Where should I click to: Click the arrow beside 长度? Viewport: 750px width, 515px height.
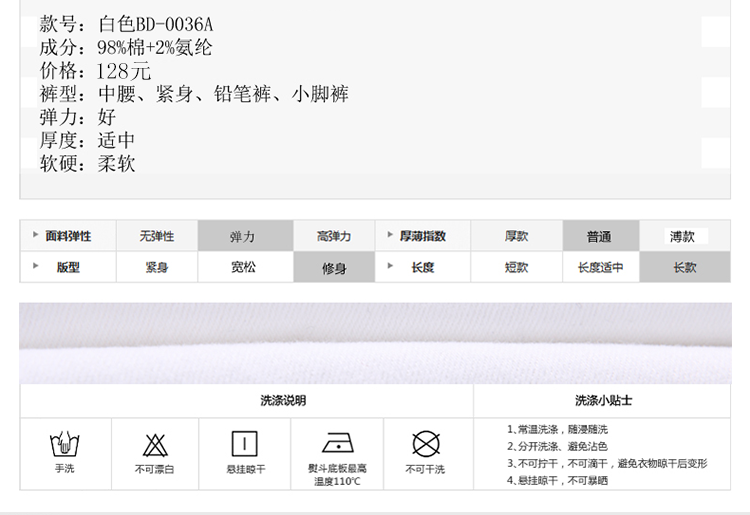click(391, 266)
